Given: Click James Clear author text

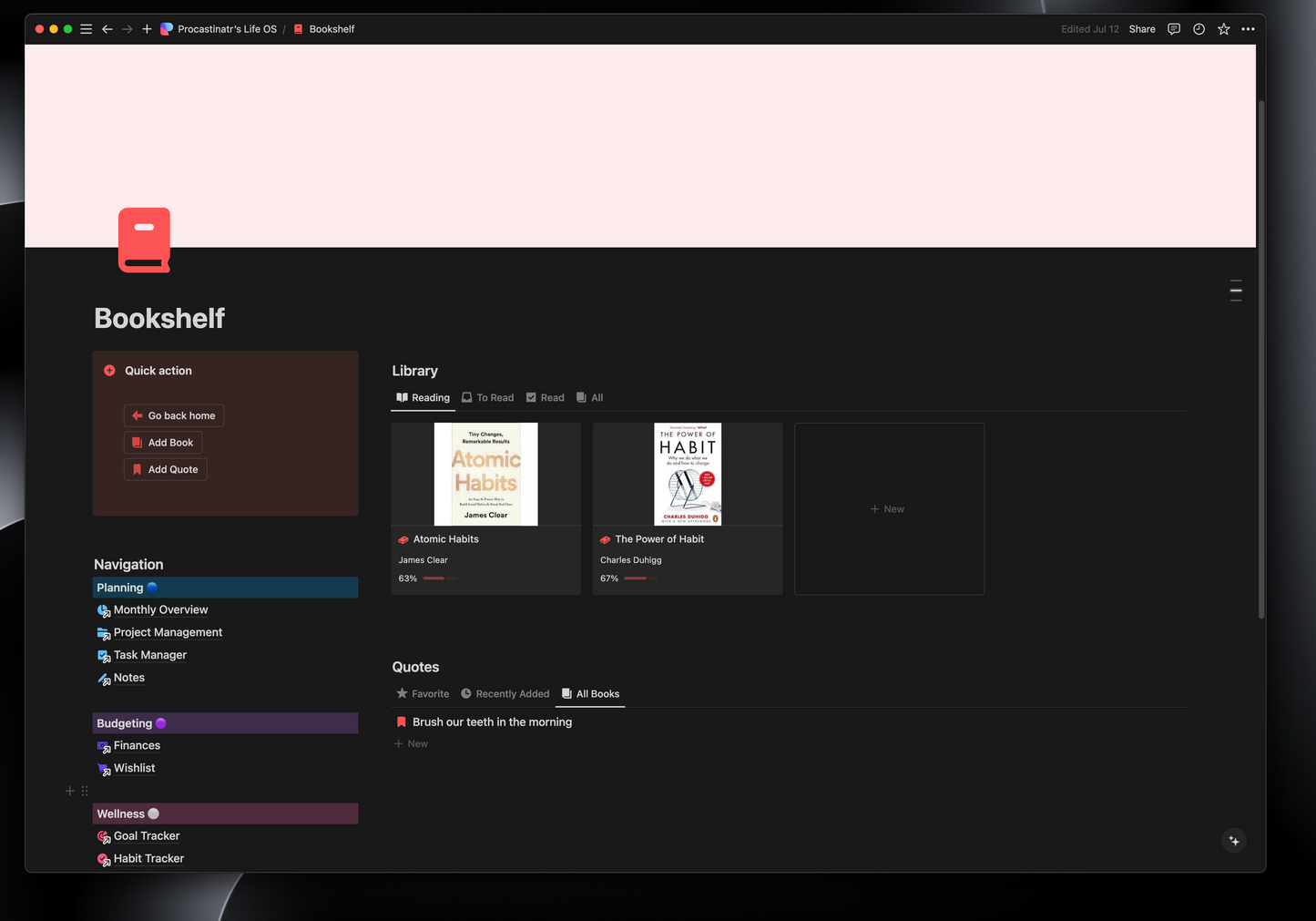Looking at the screenshot, I should 423,560.
